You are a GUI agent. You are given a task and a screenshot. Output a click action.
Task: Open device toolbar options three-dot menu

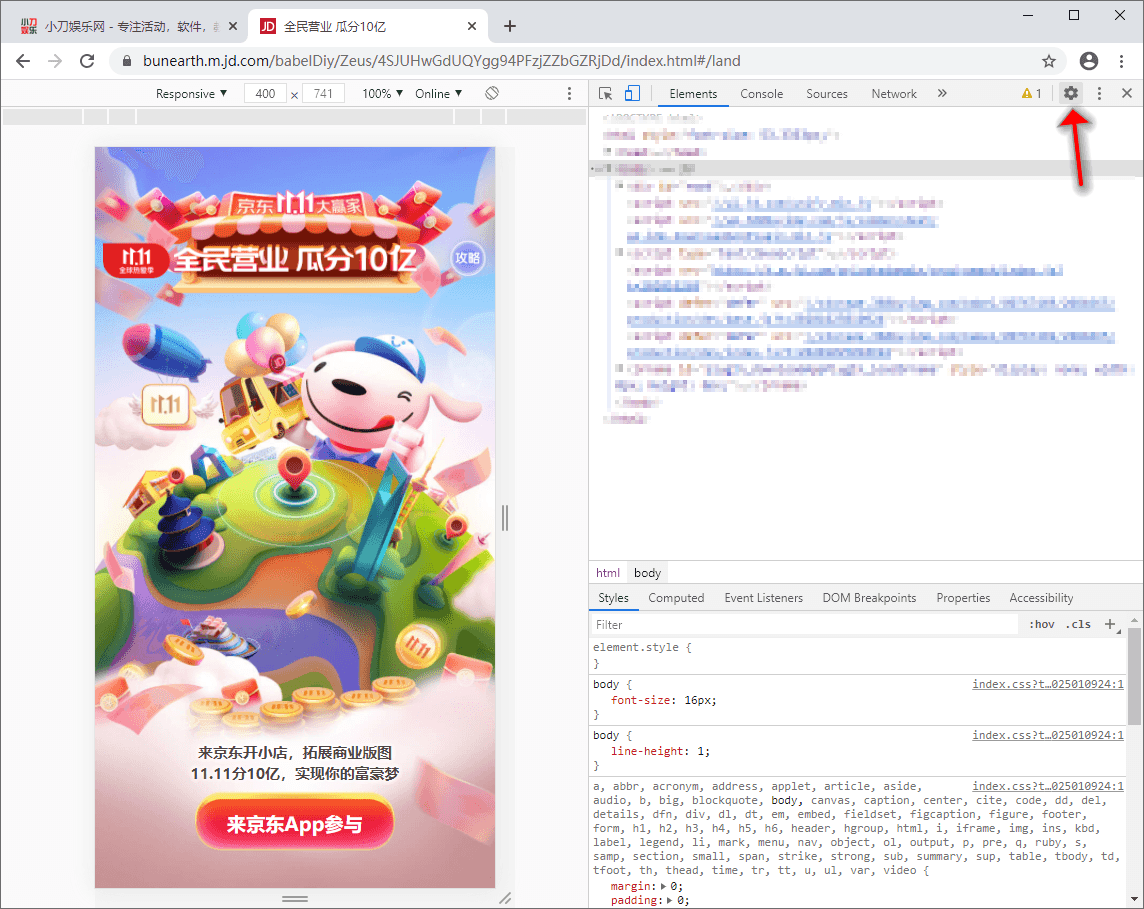pyautogui.click(x=568, y=93)
